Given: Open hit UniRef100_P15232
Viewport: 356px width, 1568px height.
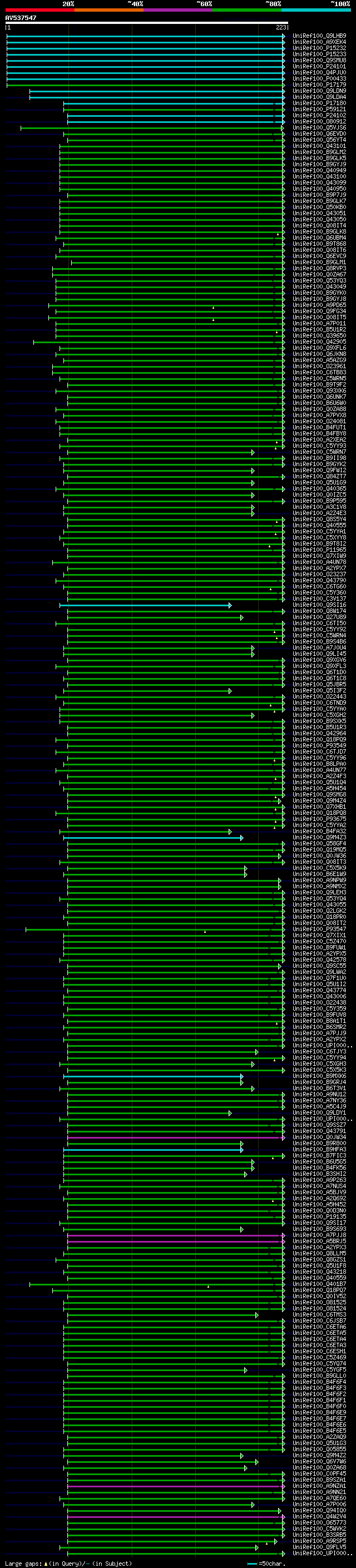Looking at the screenshot, I should point(319,48).
